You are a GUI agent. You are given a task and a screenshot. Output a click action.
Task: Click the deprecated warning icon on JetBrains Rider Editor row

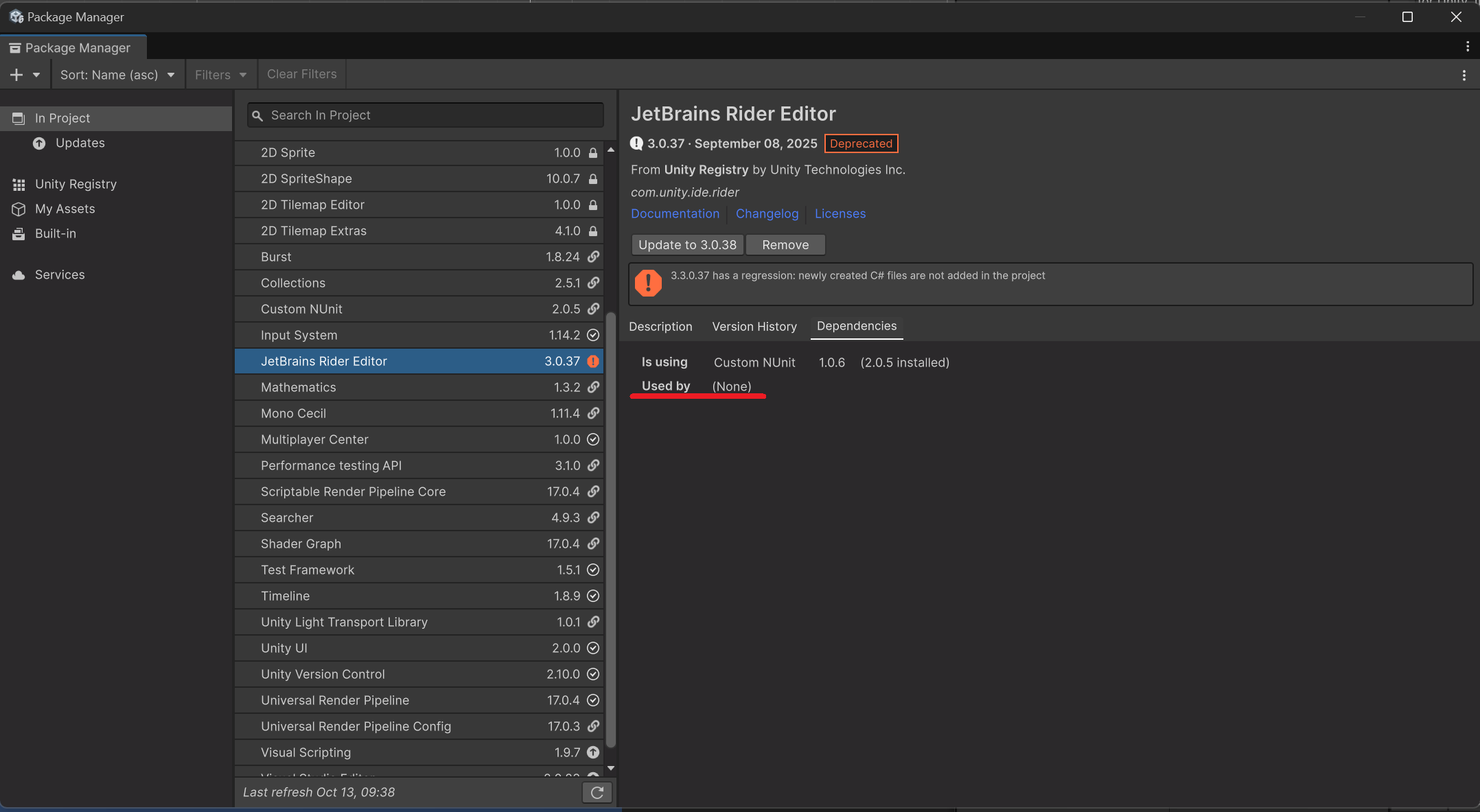click(593, 362)
